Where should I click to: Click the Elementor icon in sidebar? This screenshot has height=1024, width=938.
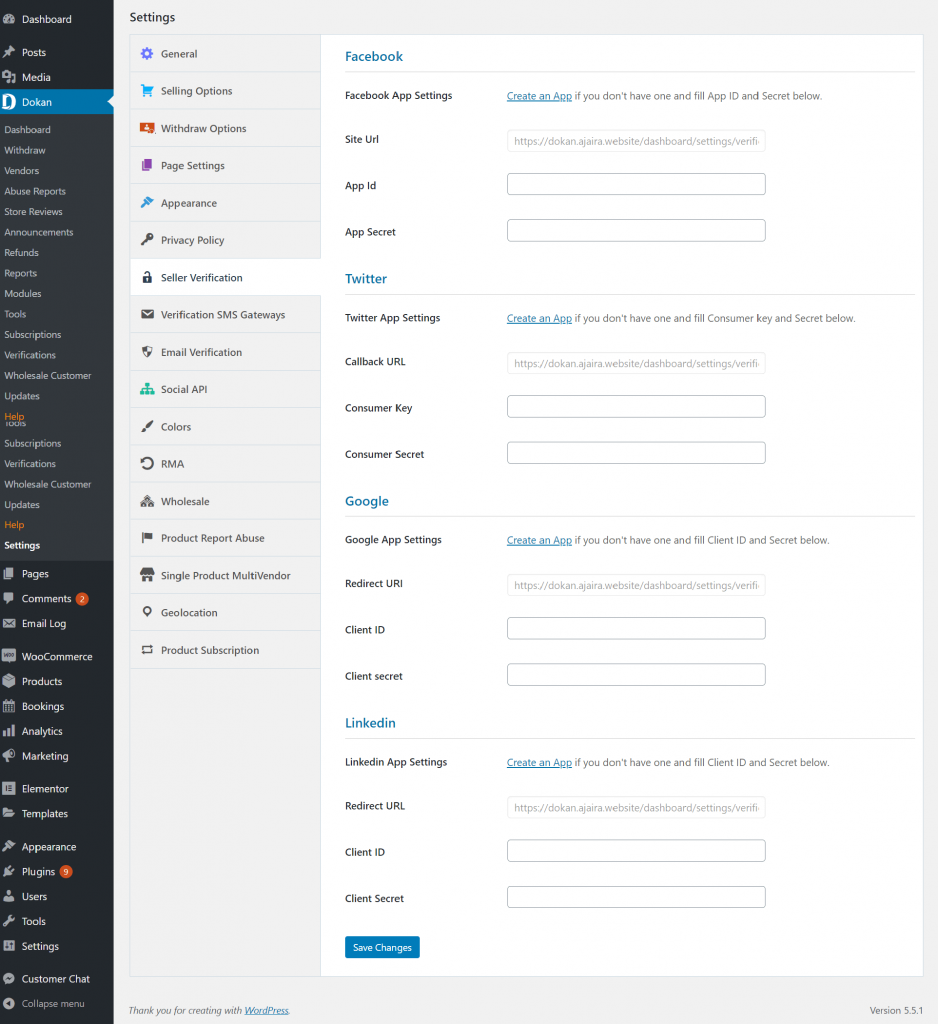pos(8,788)
